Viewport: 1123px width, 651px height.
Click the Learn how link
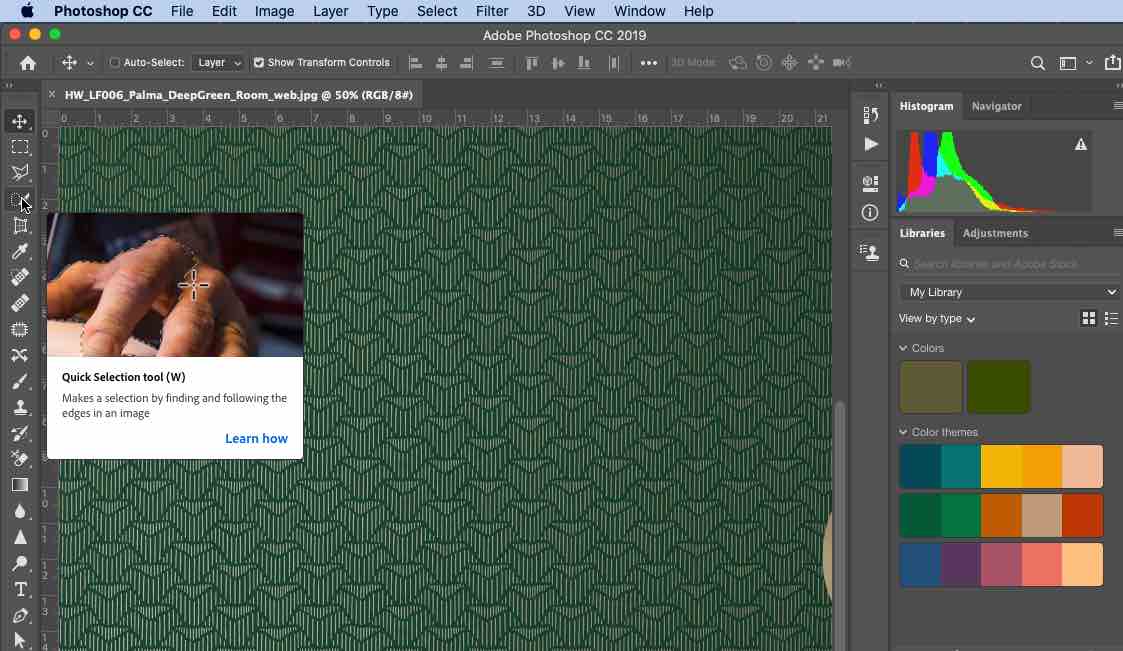tap(256, 438)
